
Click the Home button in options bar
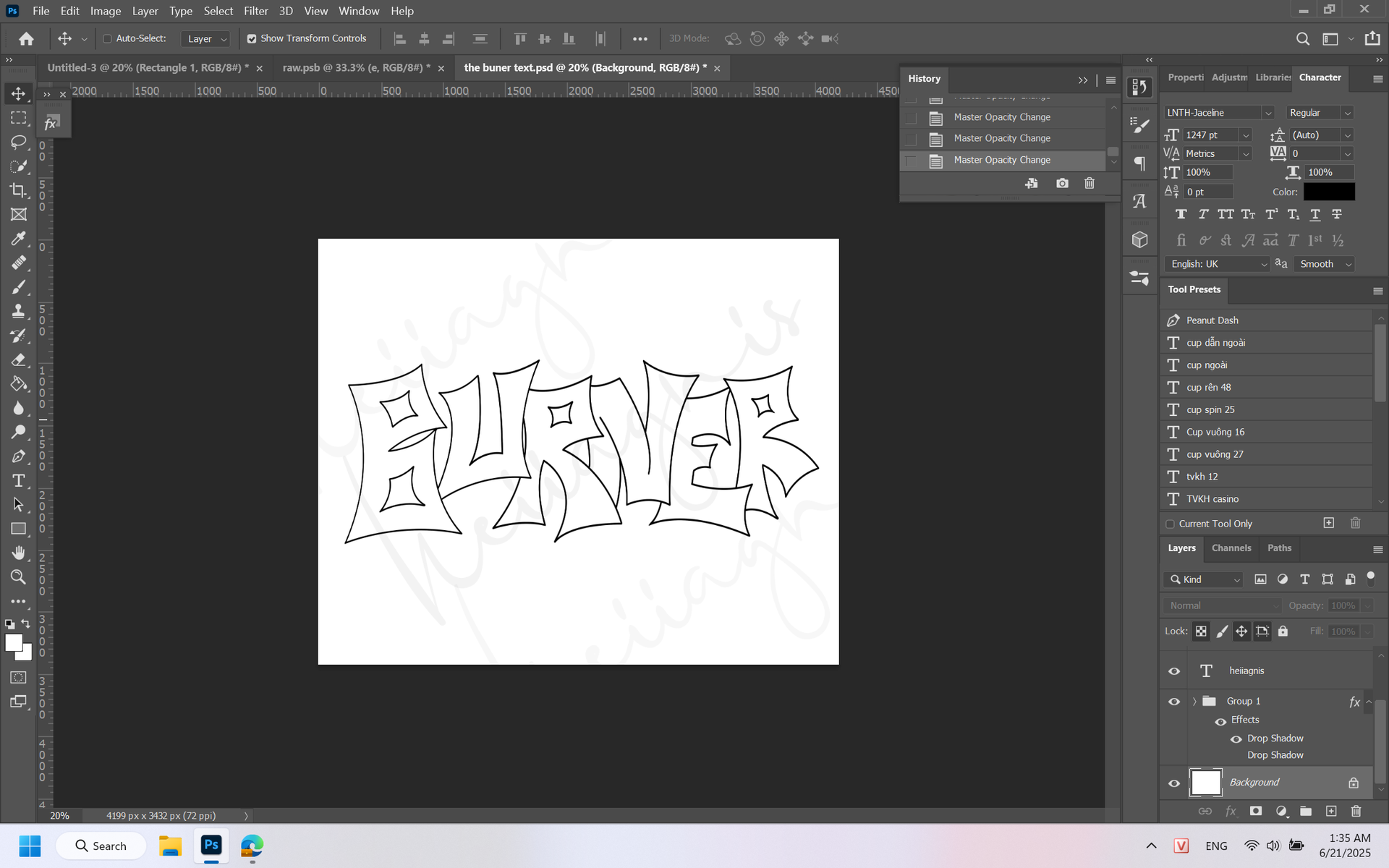pos(27,39)
